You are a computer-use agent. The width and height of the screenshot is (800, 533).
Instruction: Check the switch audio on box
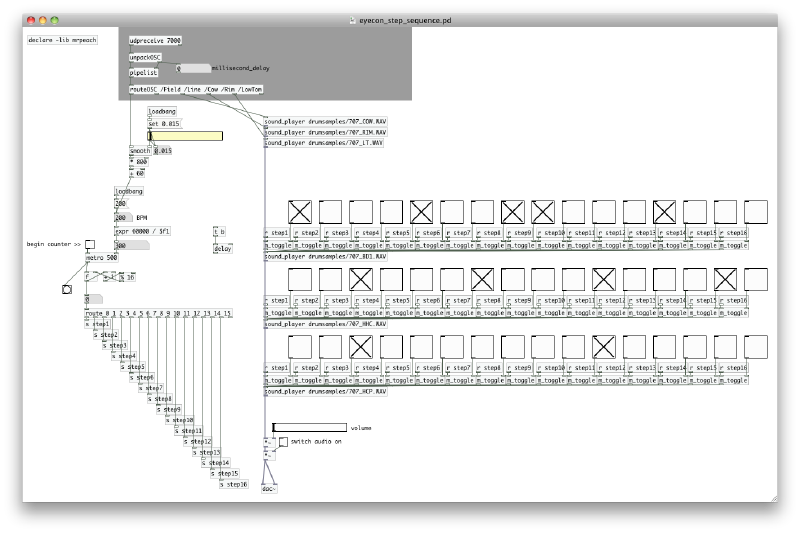coord(283,441)
